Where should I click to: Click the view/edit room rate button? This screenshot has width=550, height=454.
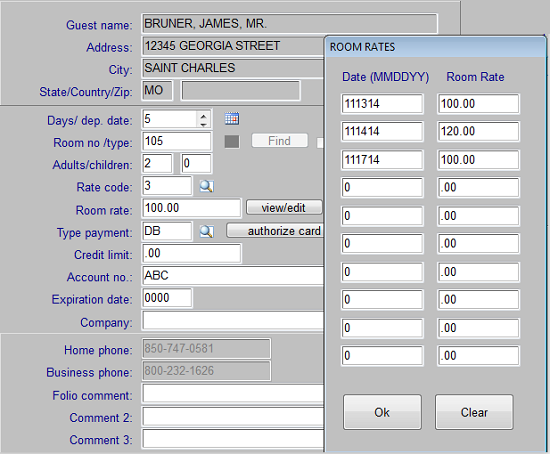(284, 207)
